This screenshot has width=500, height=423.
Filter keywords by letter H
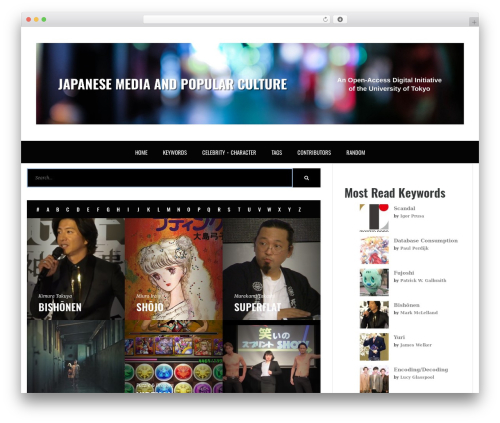(118, 210)
